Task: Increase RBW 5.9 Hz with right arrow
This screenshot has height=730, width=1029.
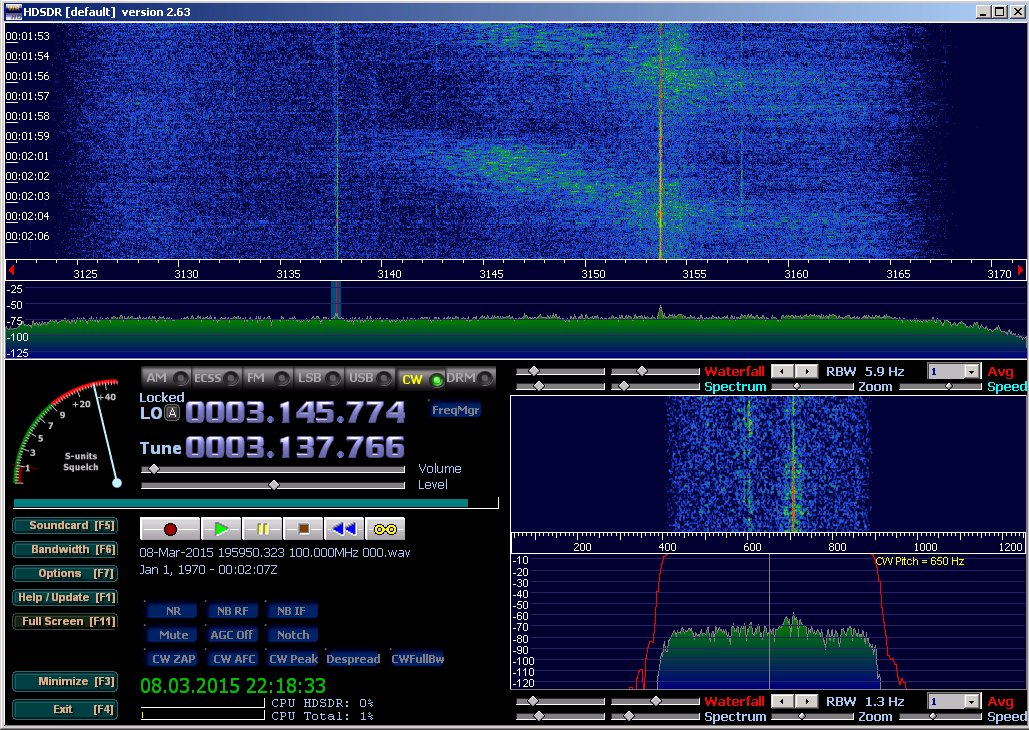Action: [807, 372]
